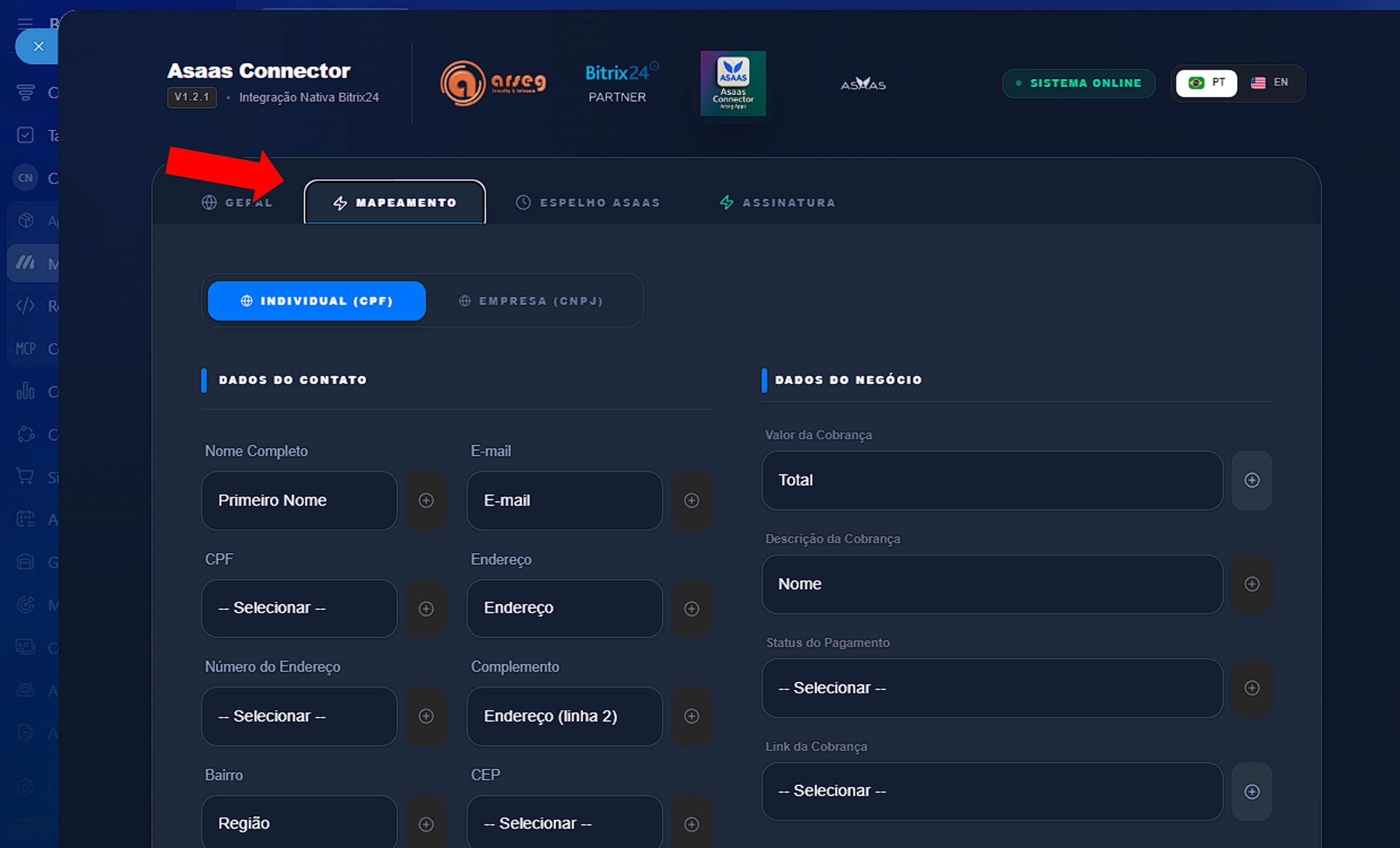The height and width of the screenshot is (848, 1400).
Task: Open the CPF field dropdown
Action: coord(299,608)
